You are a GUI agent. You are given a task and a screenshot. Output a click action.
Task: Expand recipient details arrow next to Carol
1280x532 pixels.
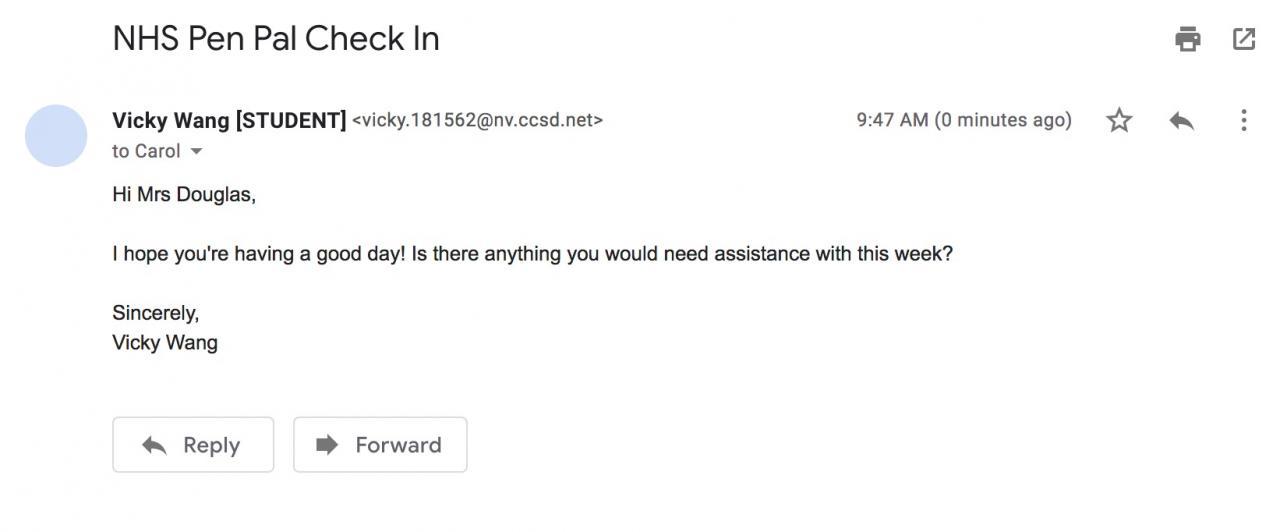pos(196,152)
